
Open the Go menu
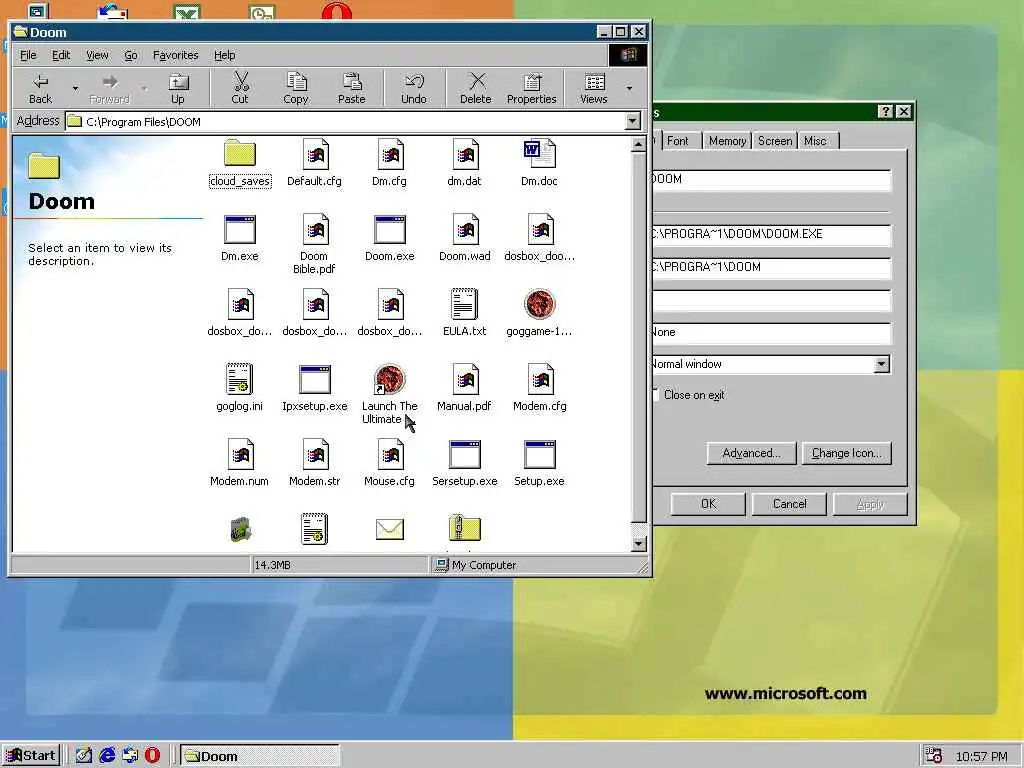click(x=131, y=56)
